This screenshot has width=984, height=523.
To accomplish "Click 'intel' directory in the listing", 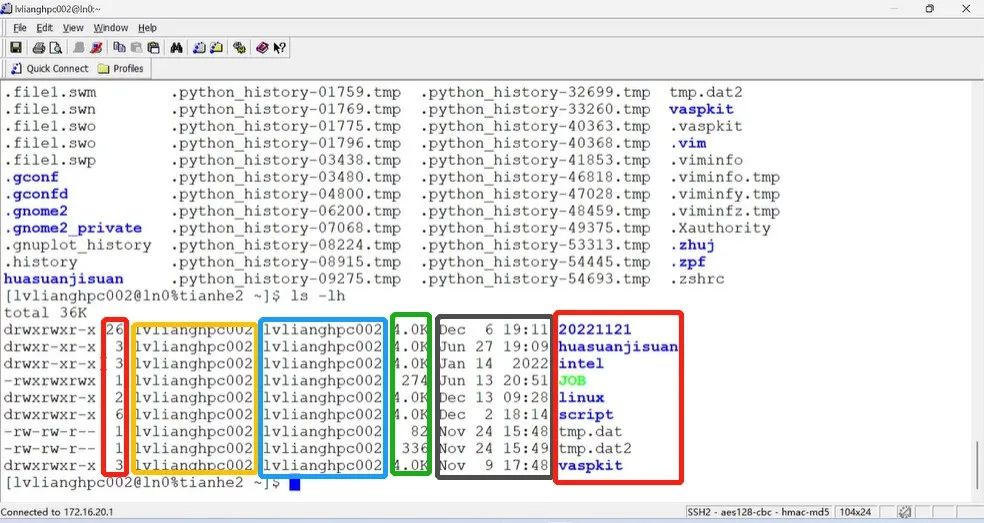I will pyautogui.click(x=581, y=364).
